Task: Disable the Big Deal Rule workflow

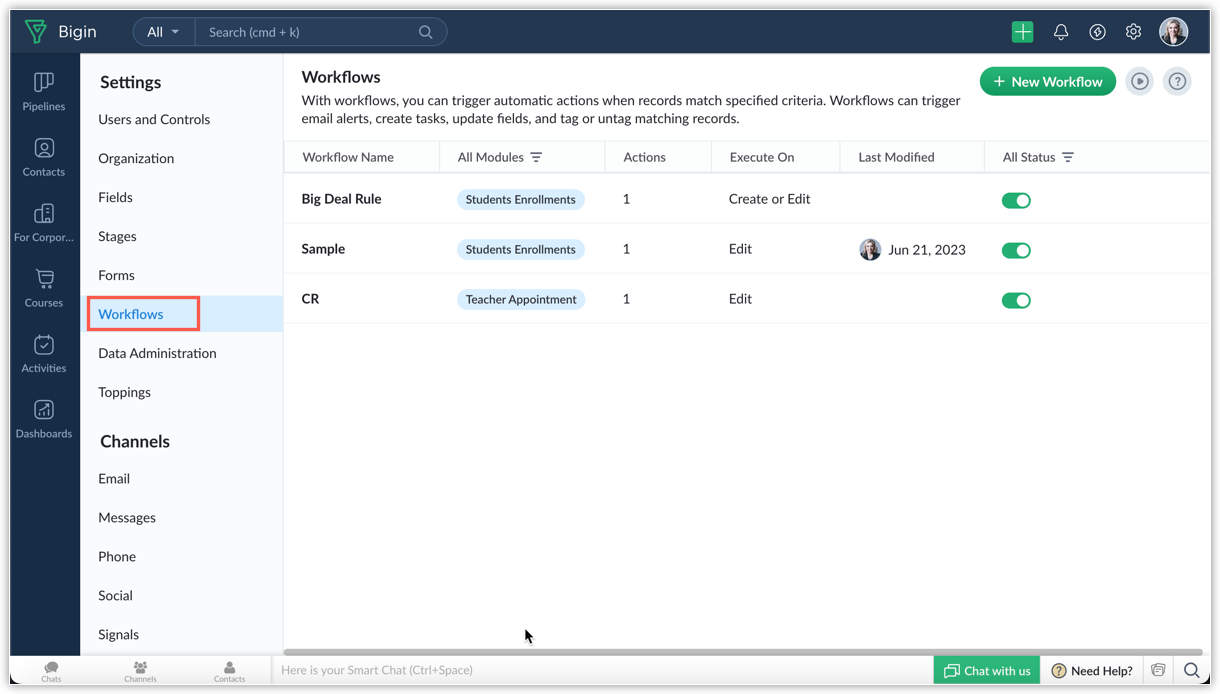Action: pyautogui.click(x=1016, y=200)
